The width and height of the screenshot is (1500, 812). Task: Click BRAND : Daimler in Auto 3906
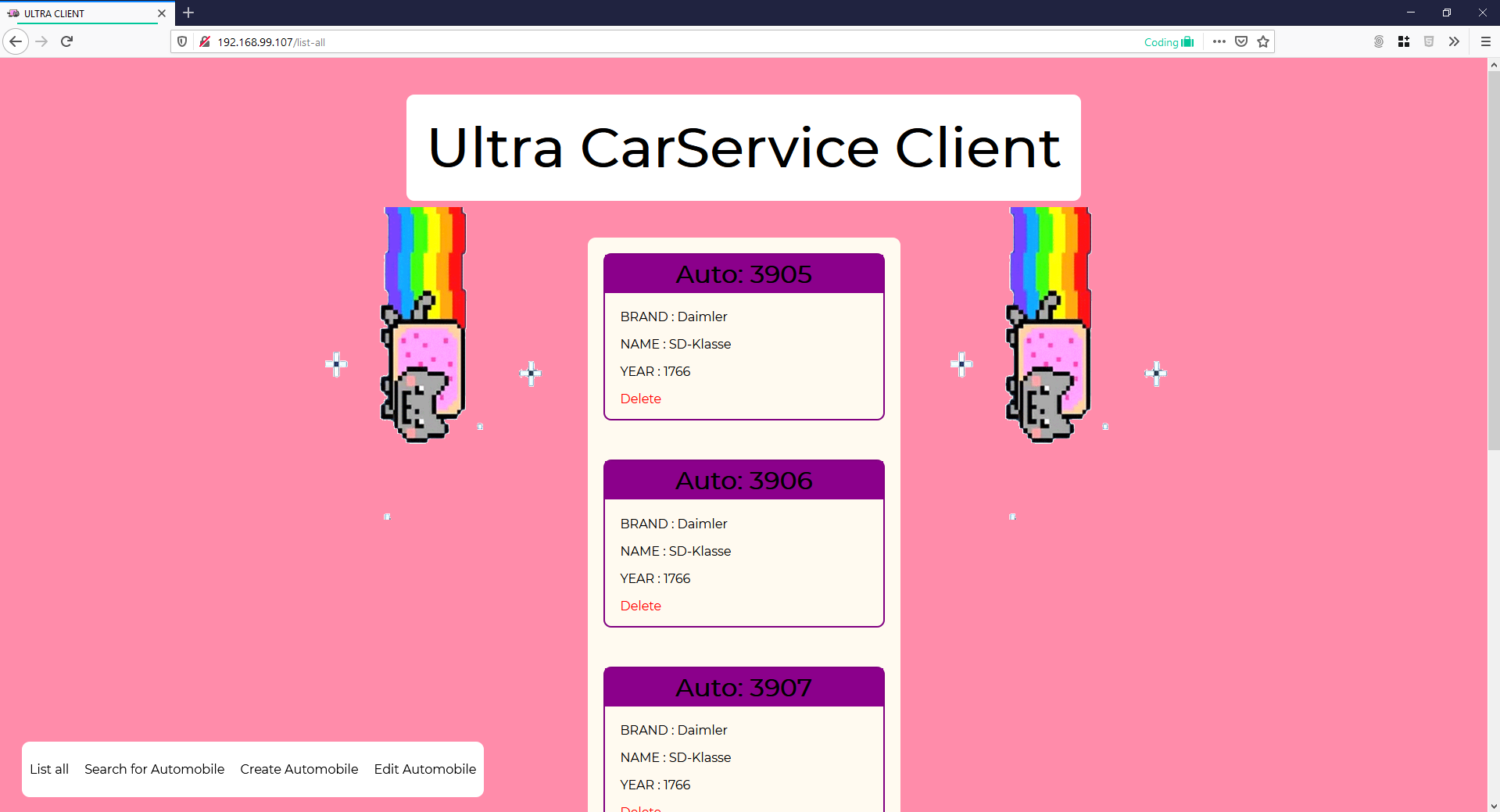click(x=674, y=524)
